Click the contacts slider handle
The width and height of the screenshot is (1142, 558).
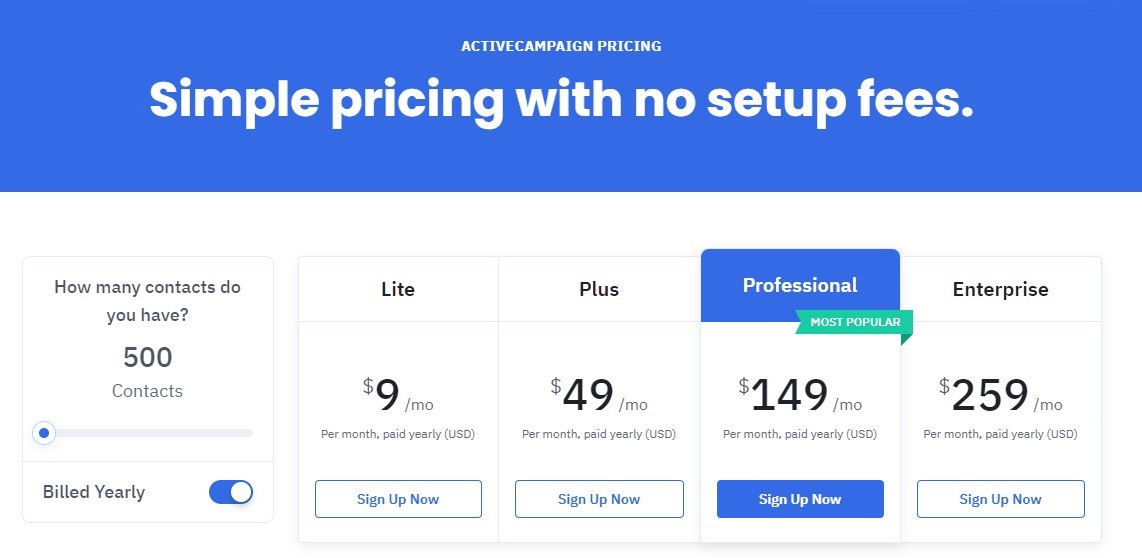(x=44, y=433)
